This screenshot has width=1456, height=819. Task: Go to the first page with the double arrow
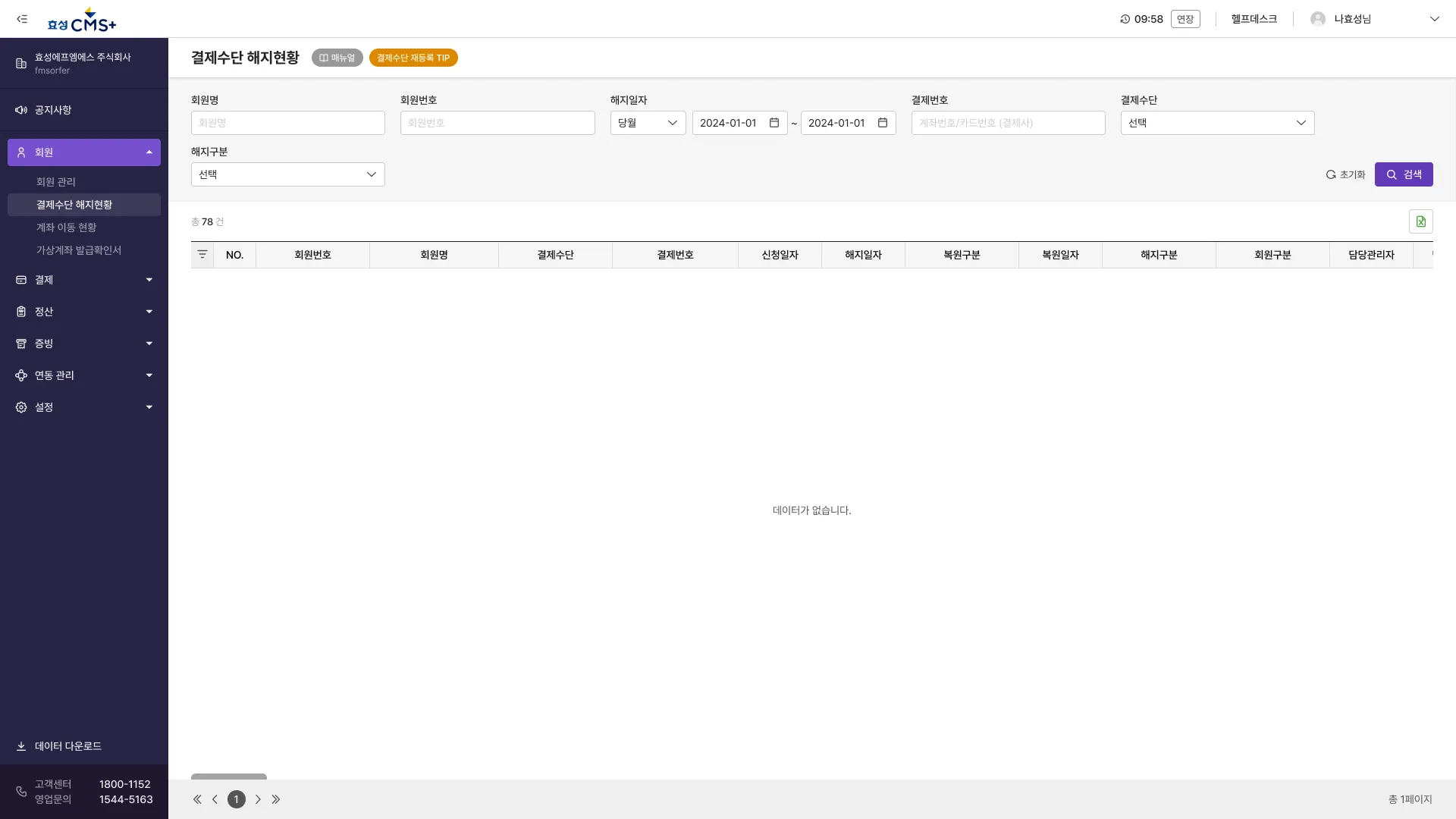point(197,799)
